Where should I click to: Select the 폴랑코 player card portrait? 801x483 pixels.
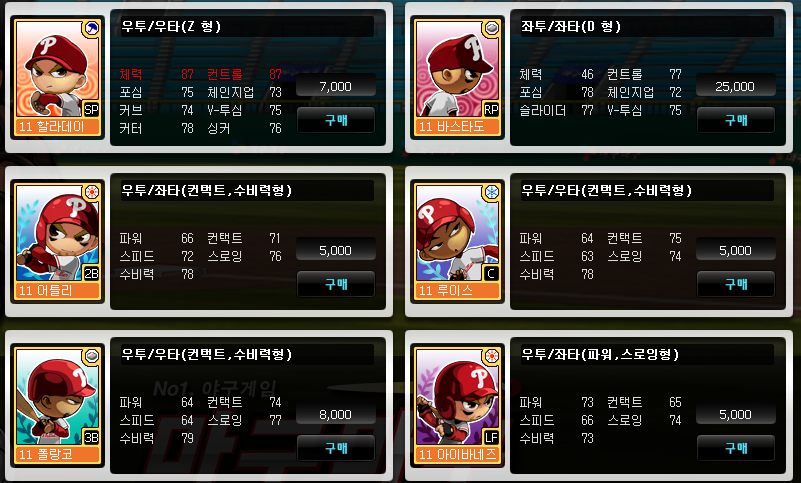pyautogui.click(x=58, y=405)
